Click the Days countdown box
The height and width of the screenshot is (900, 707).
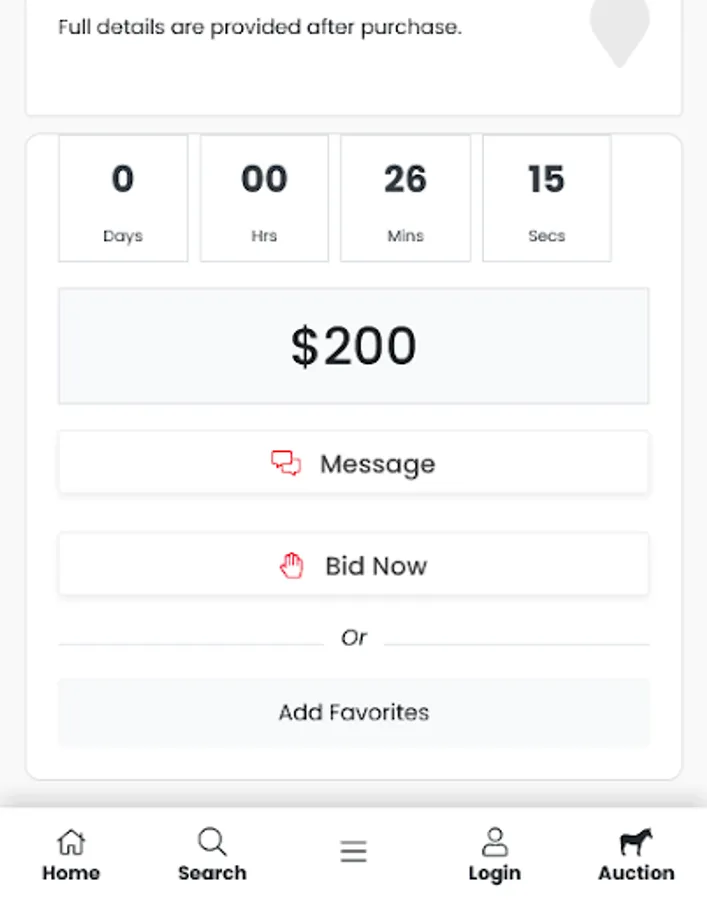pos(123,198)
